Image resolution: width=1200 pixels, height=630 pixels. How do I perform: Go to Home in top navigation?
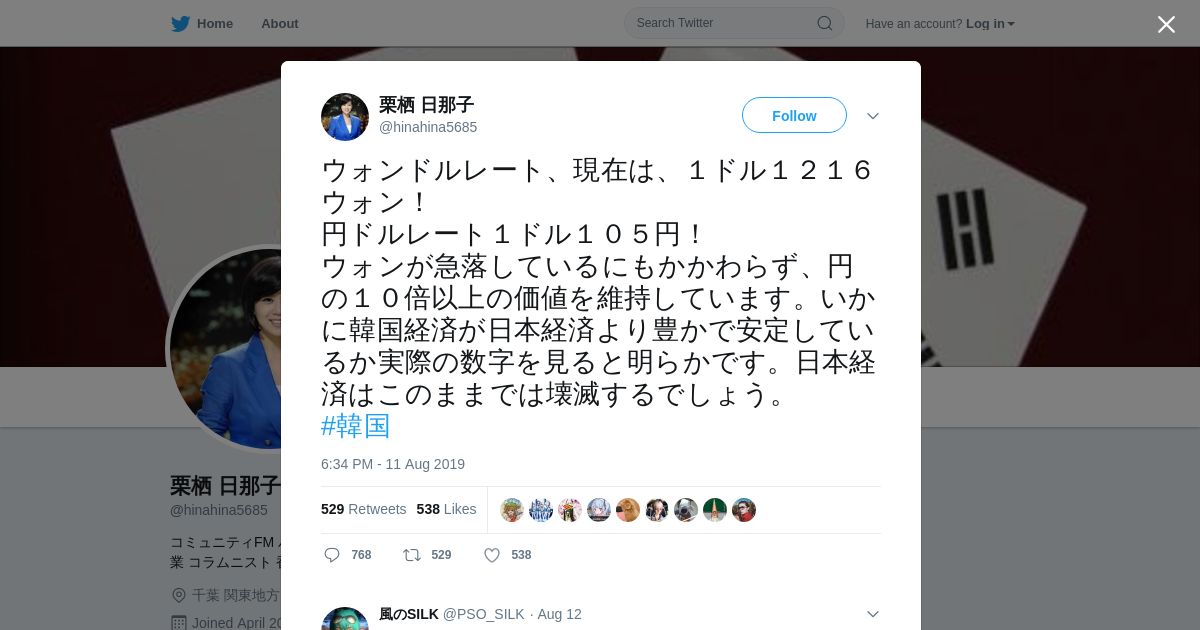tap(215, 24)
